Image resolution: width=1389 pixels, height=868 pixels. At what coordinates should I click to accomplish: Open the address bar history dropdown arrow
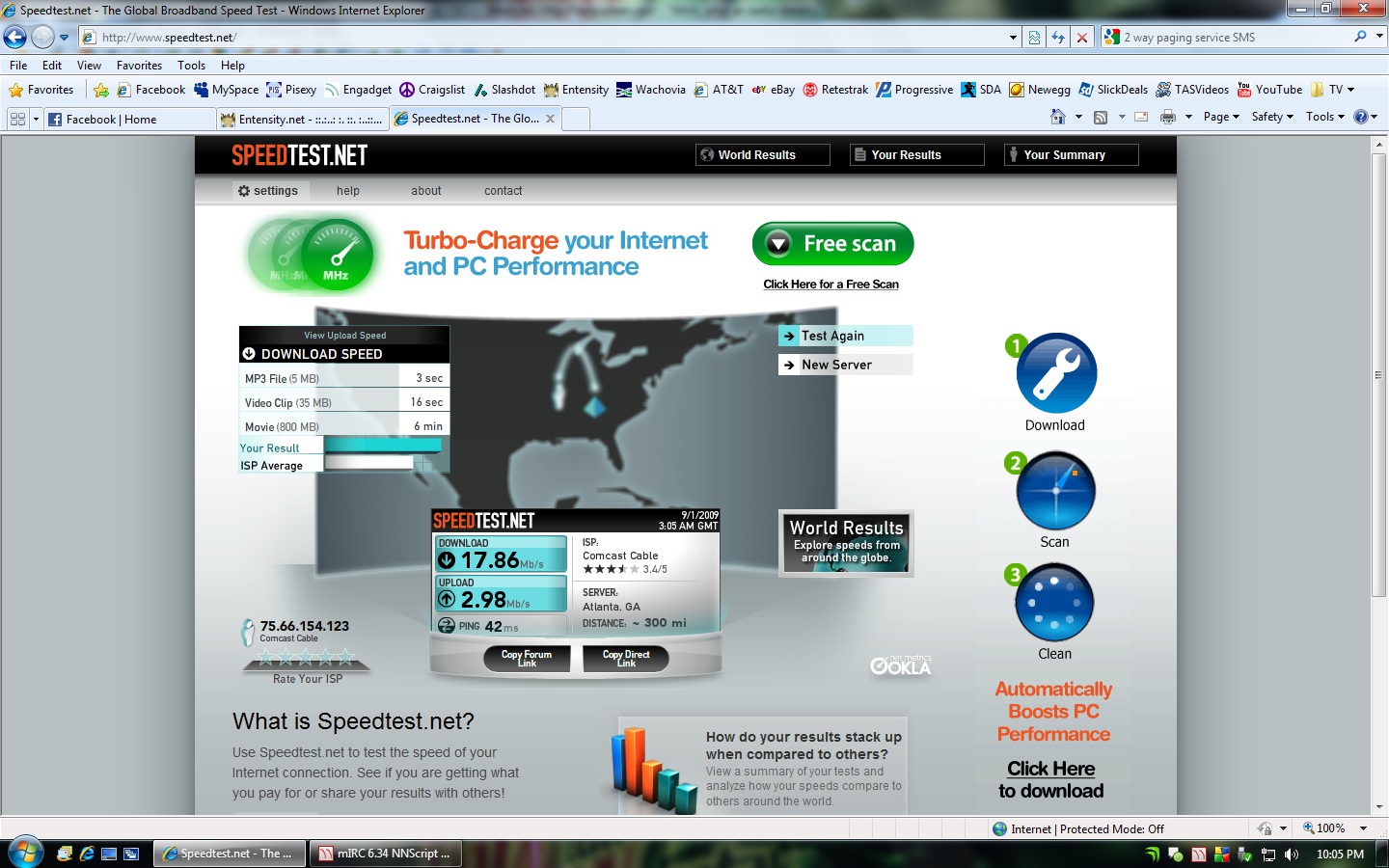(x=1013, y=38)
